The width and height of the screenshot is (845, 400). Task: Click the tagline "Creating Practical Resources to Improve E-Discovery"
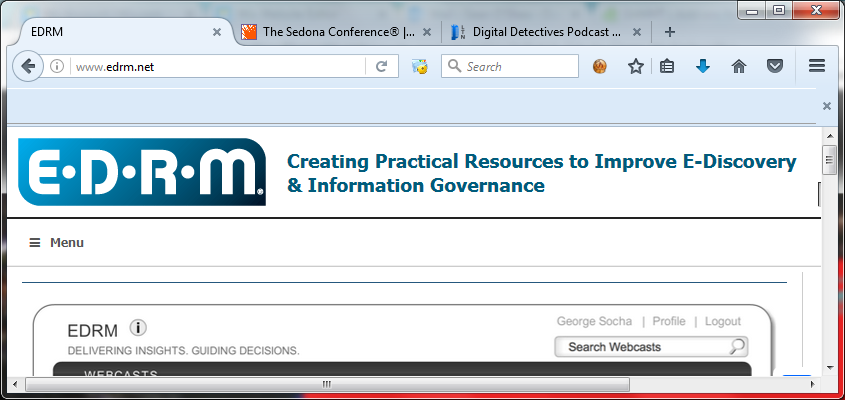[x=542, y=161]
